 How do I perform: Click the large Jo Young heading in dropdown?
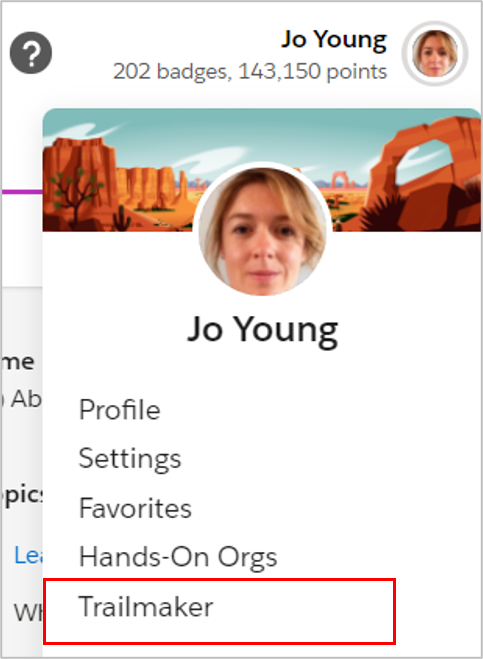(x=262, y=330)
